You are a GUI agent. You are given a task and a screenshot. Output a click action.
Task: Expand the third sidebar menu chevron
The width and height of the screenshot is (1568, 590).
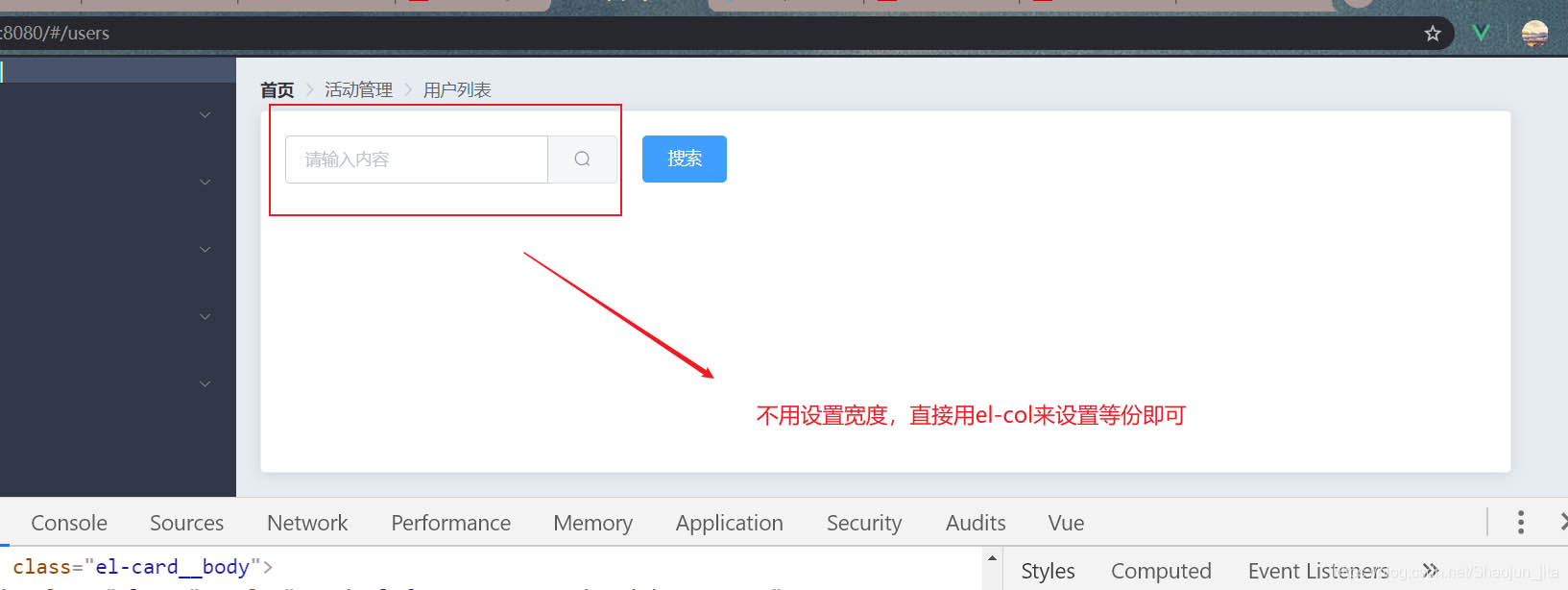click(x=205, y=250)
